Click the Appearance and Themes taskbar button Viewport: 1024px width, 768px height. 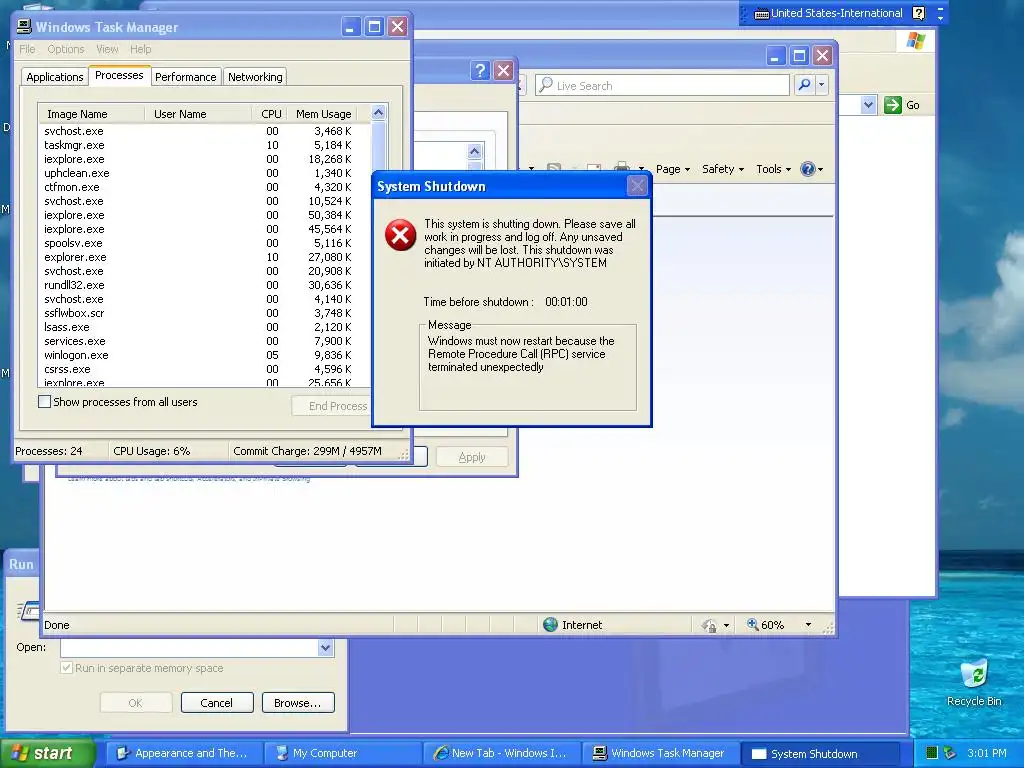184,753
